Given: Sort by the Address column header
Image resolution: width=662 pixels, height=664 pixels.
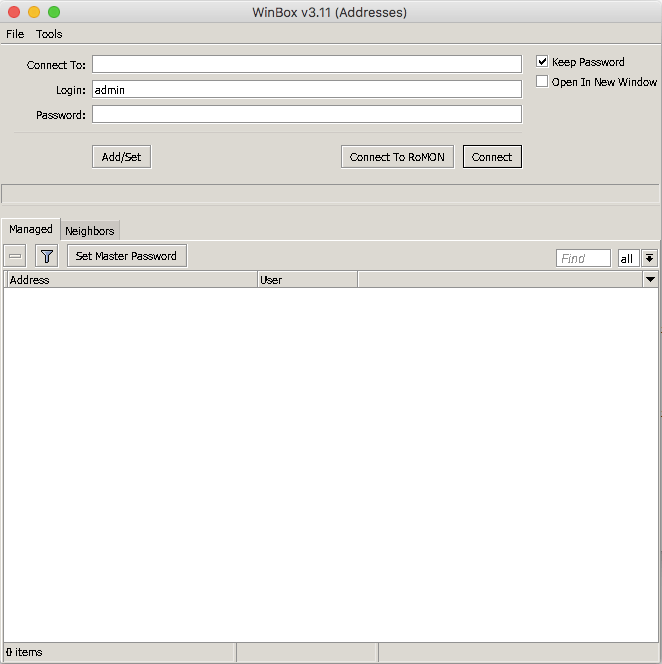Looking at the screenshot, I should (132, 279).
